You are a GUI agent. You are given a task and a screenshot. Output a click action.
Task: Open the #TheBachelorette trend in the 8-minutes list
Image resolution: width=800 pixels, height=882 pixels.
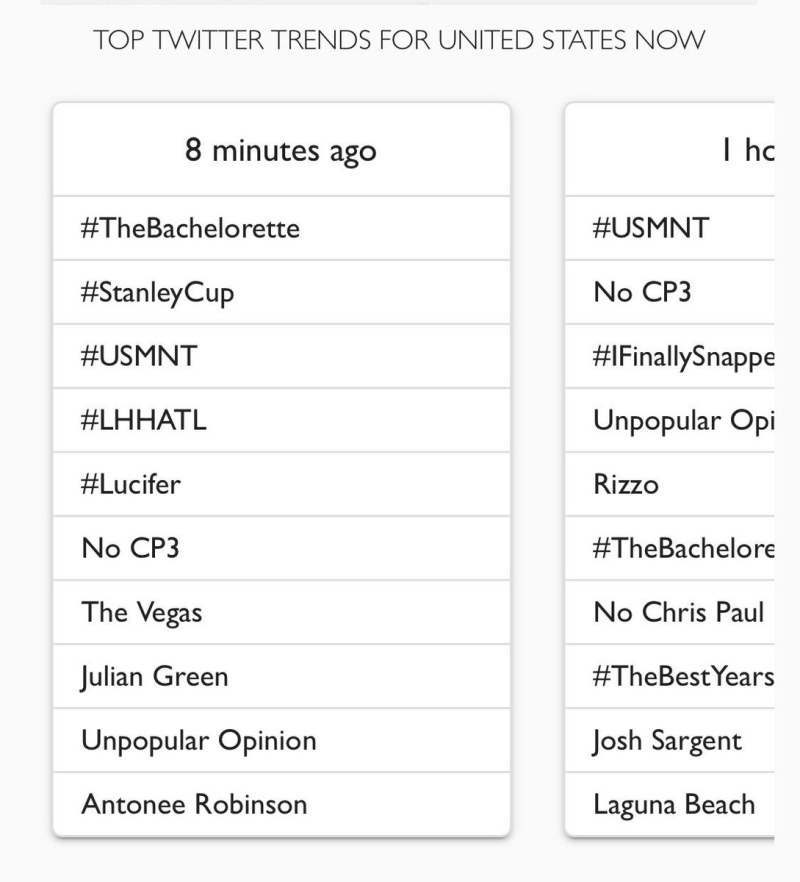pos(190,228)
